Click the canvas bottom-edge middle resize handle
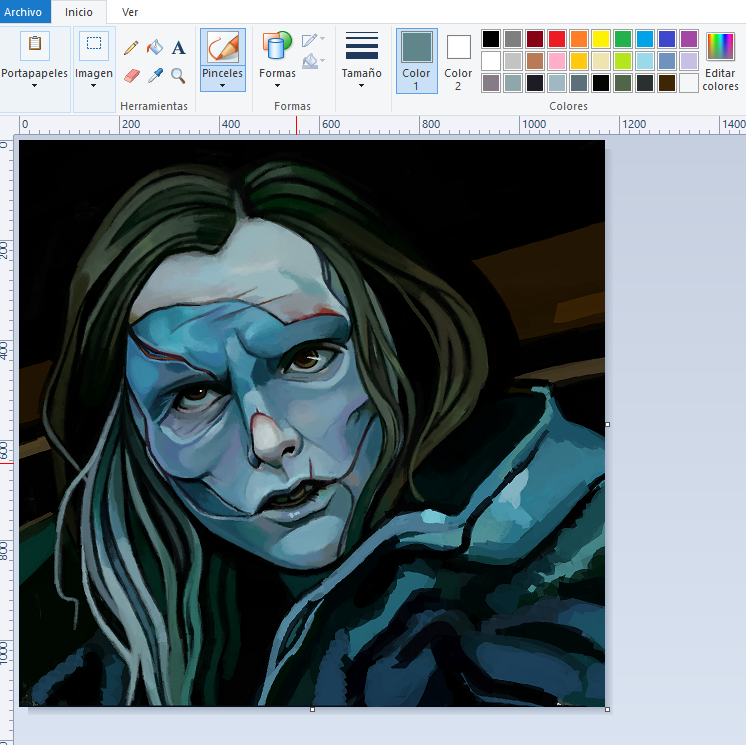Image resolution: width=746 pixels, height=745 pixels. [312, 709]
